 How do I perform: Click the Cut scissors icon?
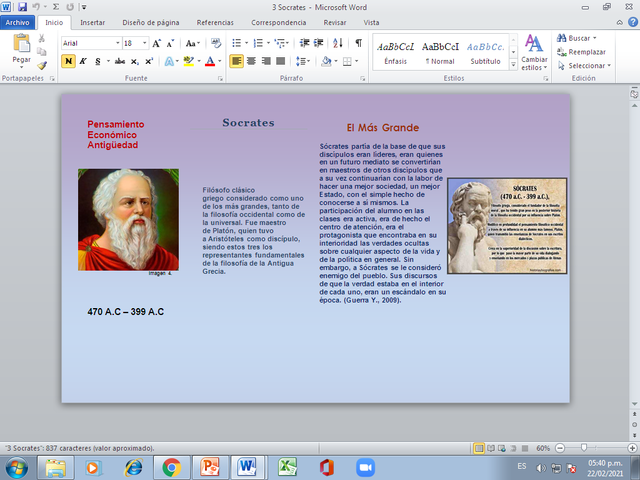click(42, 38)
